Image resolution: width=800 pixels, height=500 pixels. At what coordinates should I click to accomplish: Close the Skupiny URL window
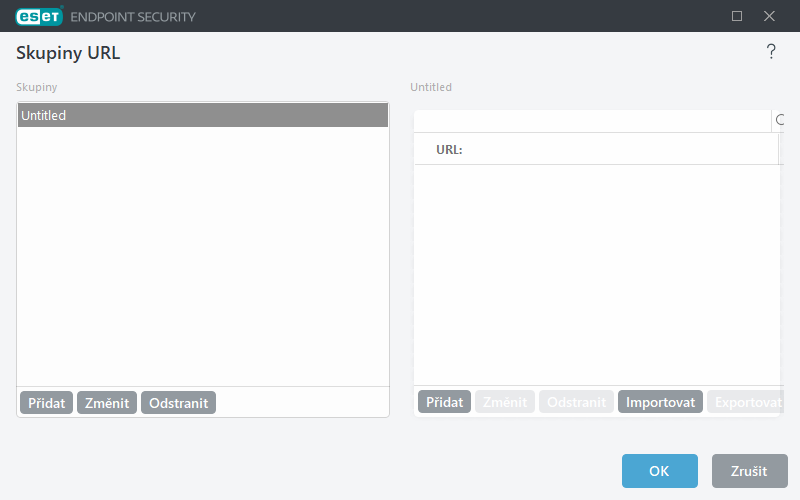click(769, 16)
